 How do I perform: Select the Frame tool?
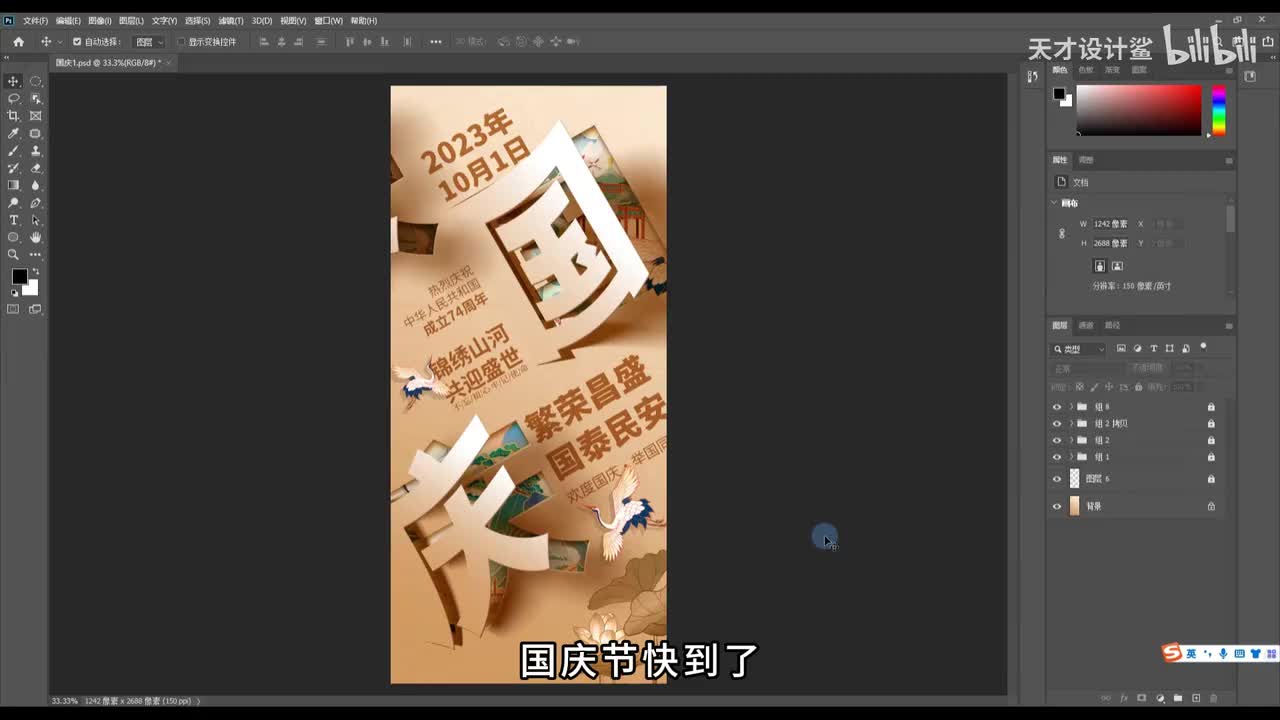[x=36, y=116]
